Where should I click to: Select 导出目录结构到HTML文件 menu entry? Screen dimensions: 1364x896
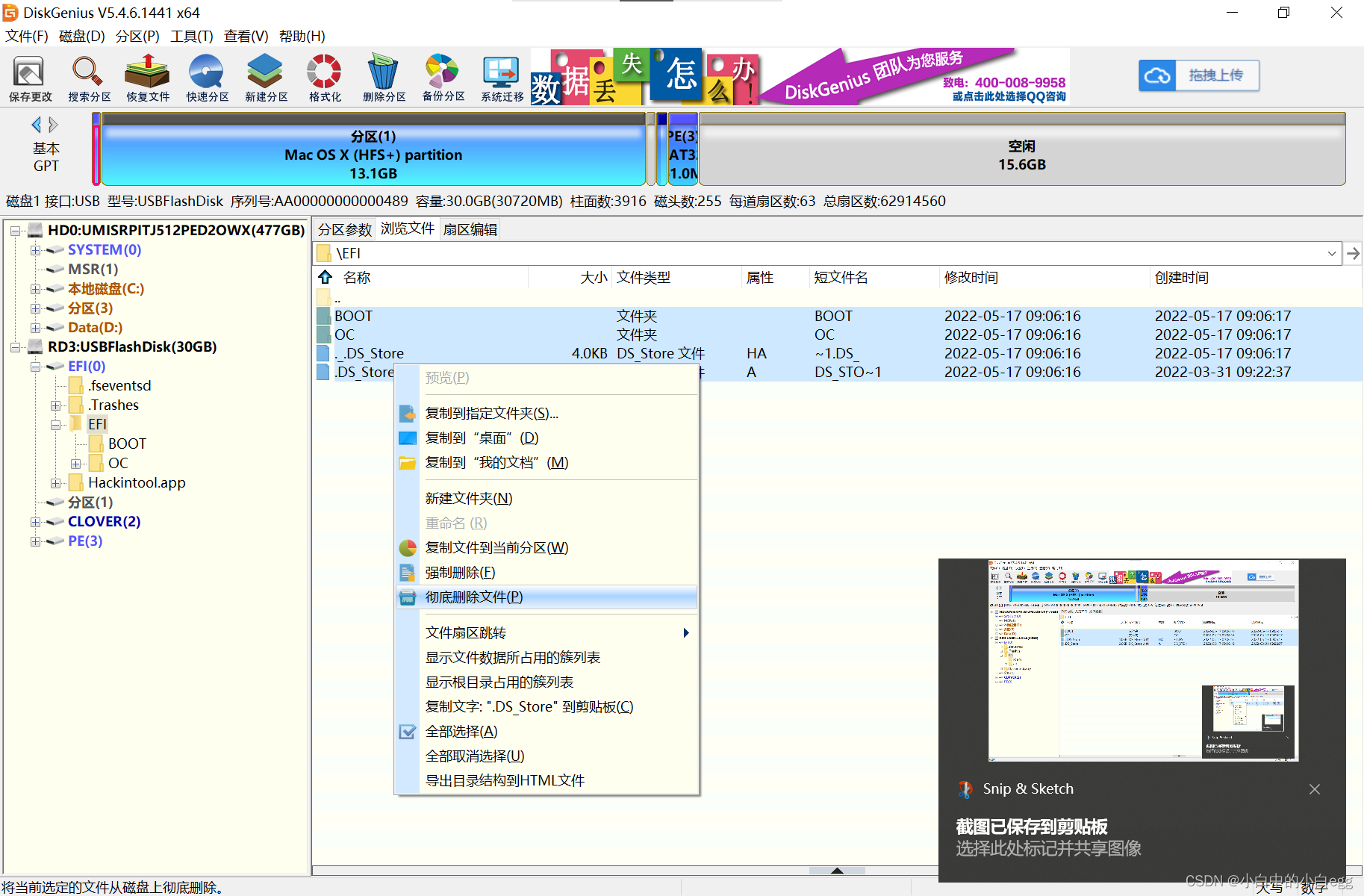(x=546, y=781)
